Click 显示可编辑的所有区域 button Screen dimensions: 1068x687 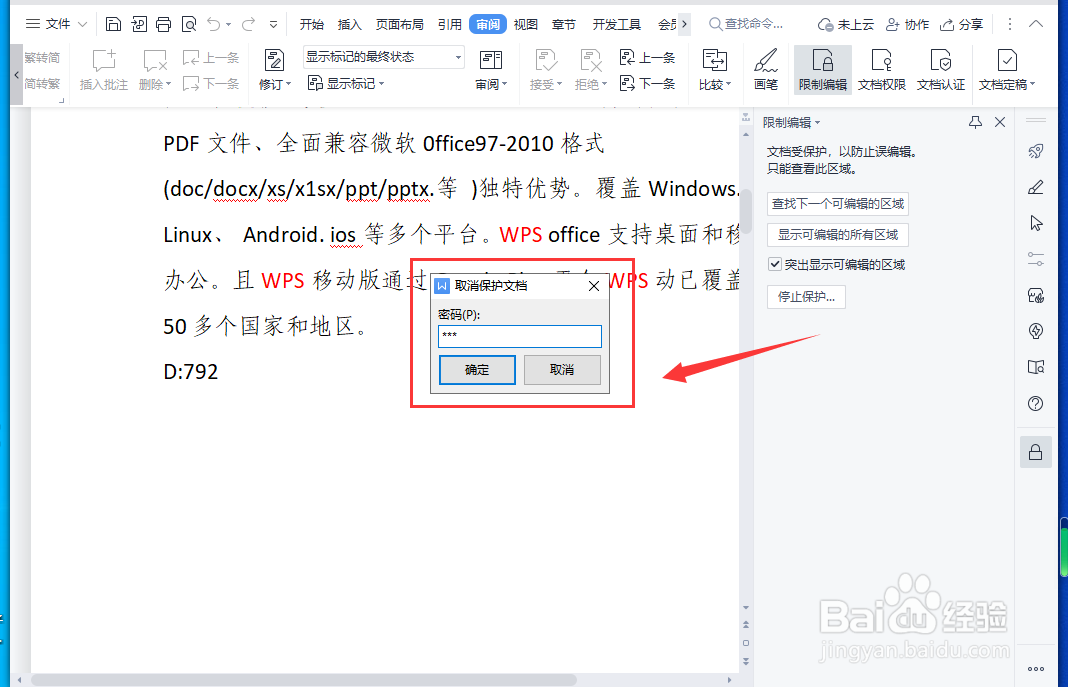(838, 235)
